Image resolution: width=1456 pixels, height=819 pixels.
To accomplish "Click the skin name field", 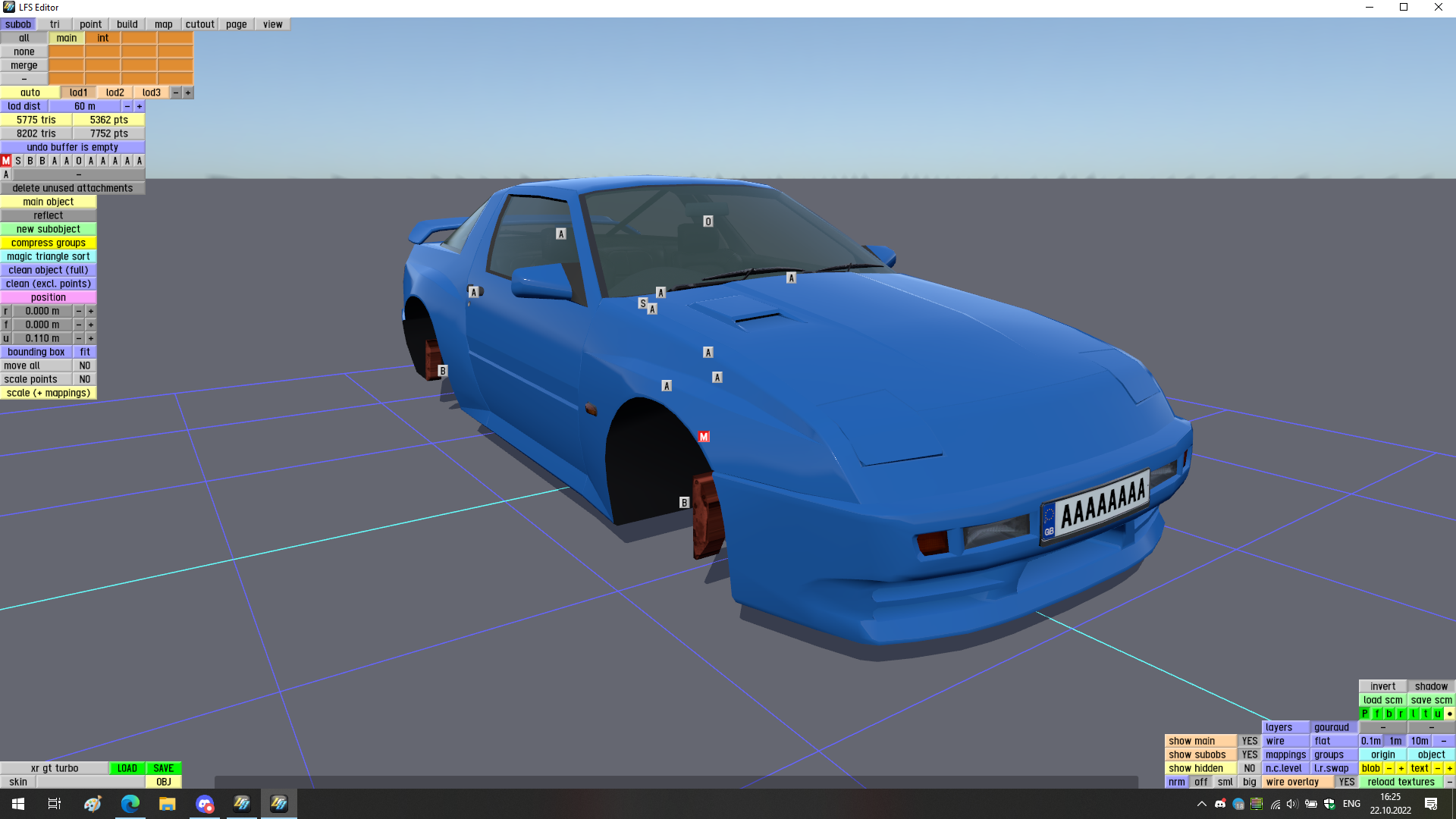I will 90,782.
